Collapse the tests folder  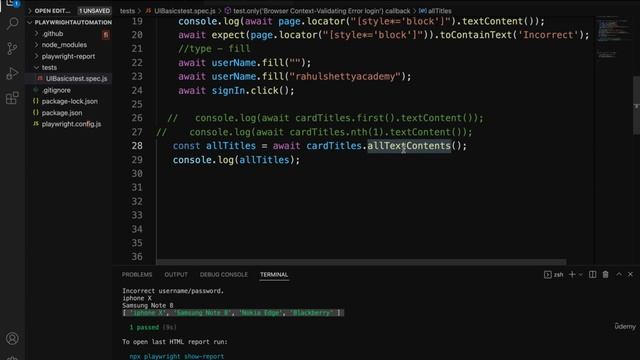(49, 67)
